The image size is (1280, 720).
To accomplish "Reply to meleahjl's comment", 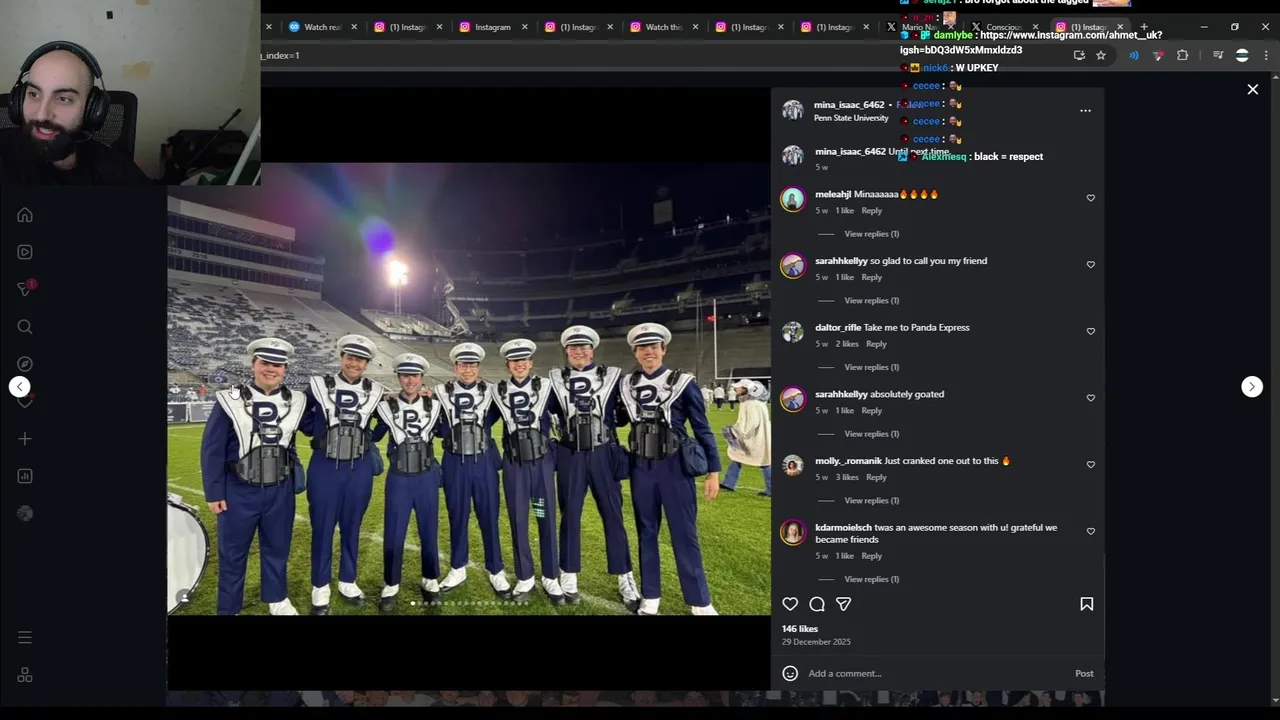I will pyautogui.click(x=872, y=211).
